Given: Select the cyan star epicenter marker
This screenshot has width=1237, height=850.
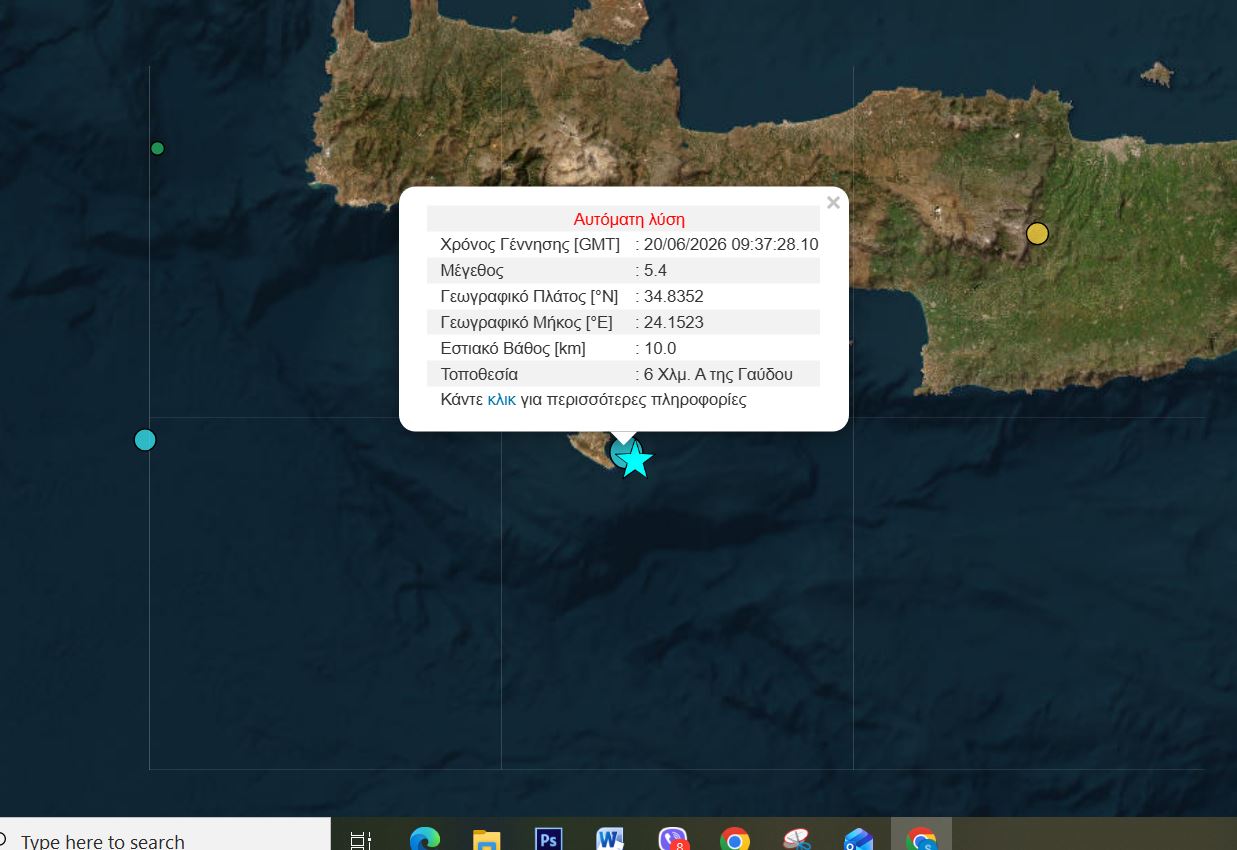Looking at the screenshot, I should 634,461.
